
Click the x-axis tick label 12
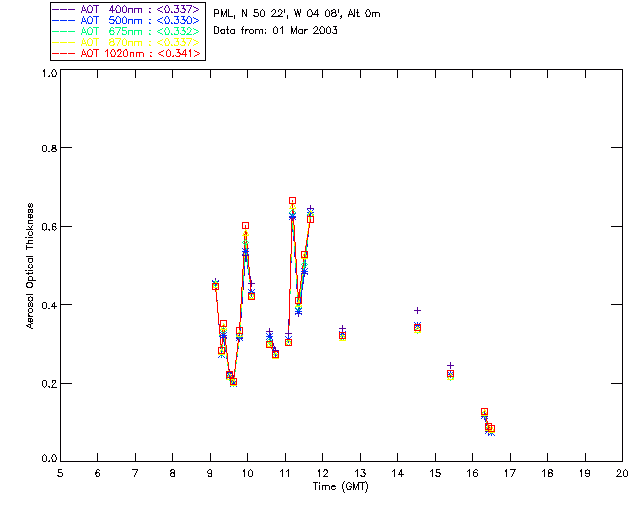322,473
